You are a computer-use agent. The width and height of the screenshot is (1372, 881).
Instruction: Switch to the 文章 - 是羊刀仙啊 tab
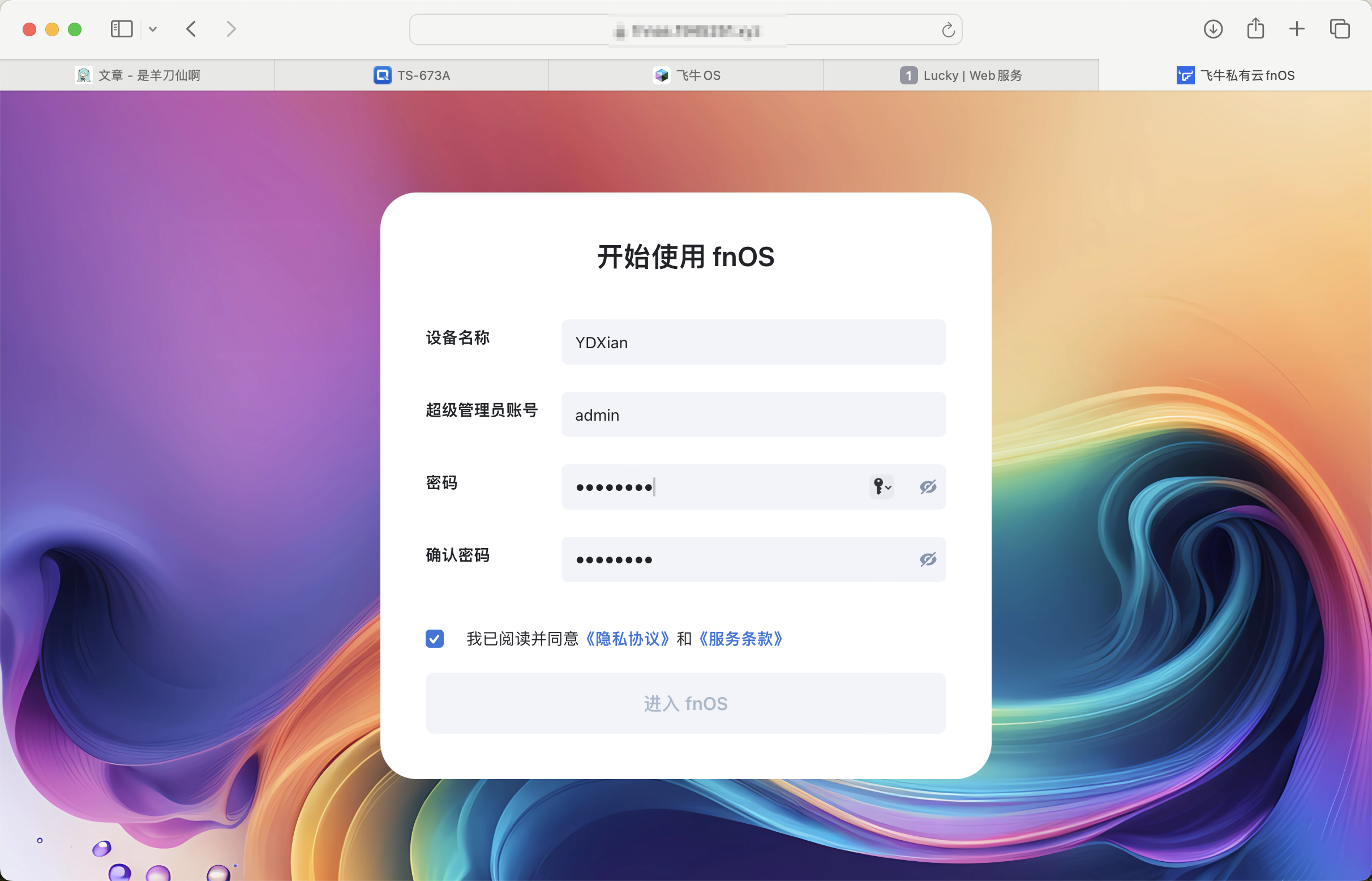138,75
